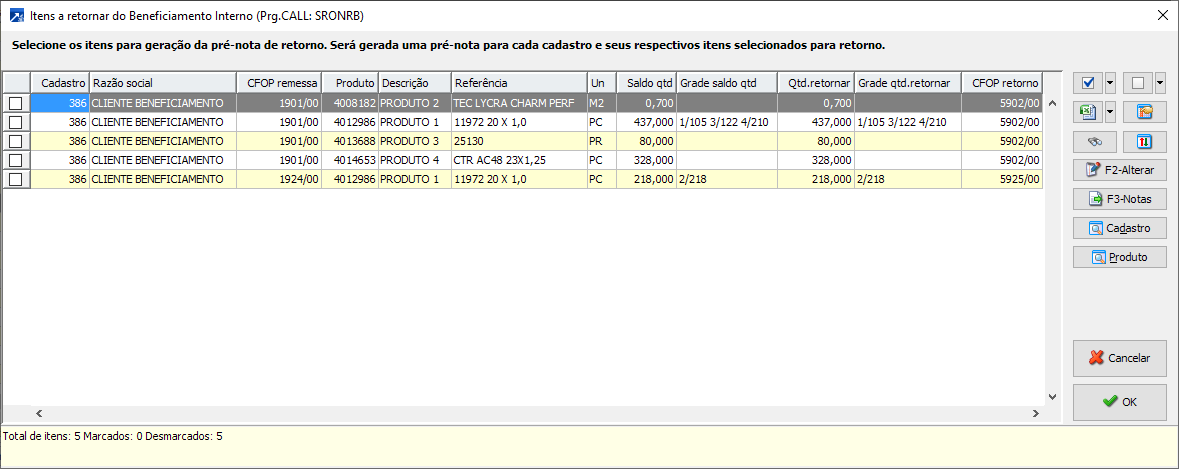
Task: Sort by the Cadastro column header
Action: [x=60, y=83]
